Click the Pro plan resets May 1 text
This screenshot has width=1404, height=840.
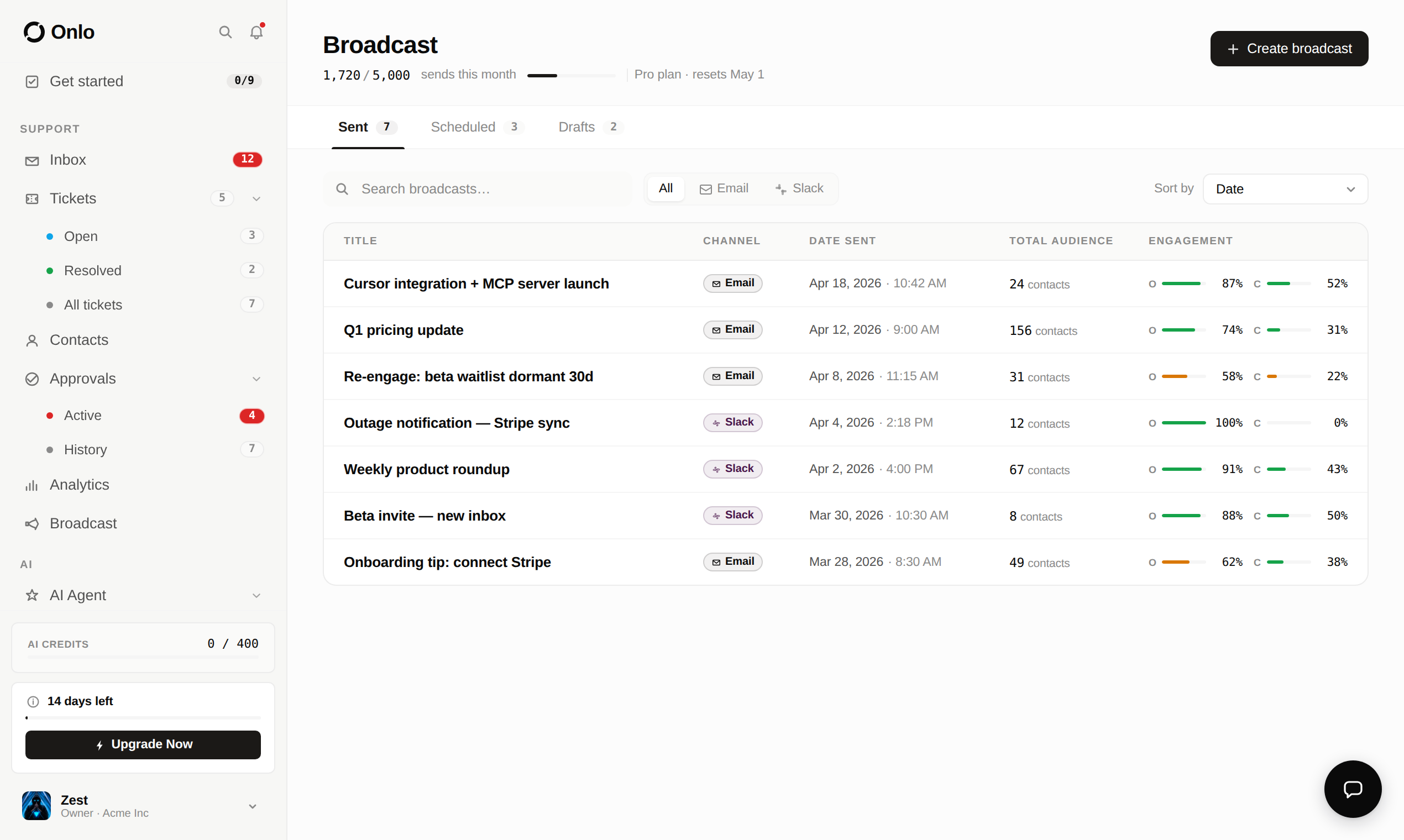(x=699, y=75)
